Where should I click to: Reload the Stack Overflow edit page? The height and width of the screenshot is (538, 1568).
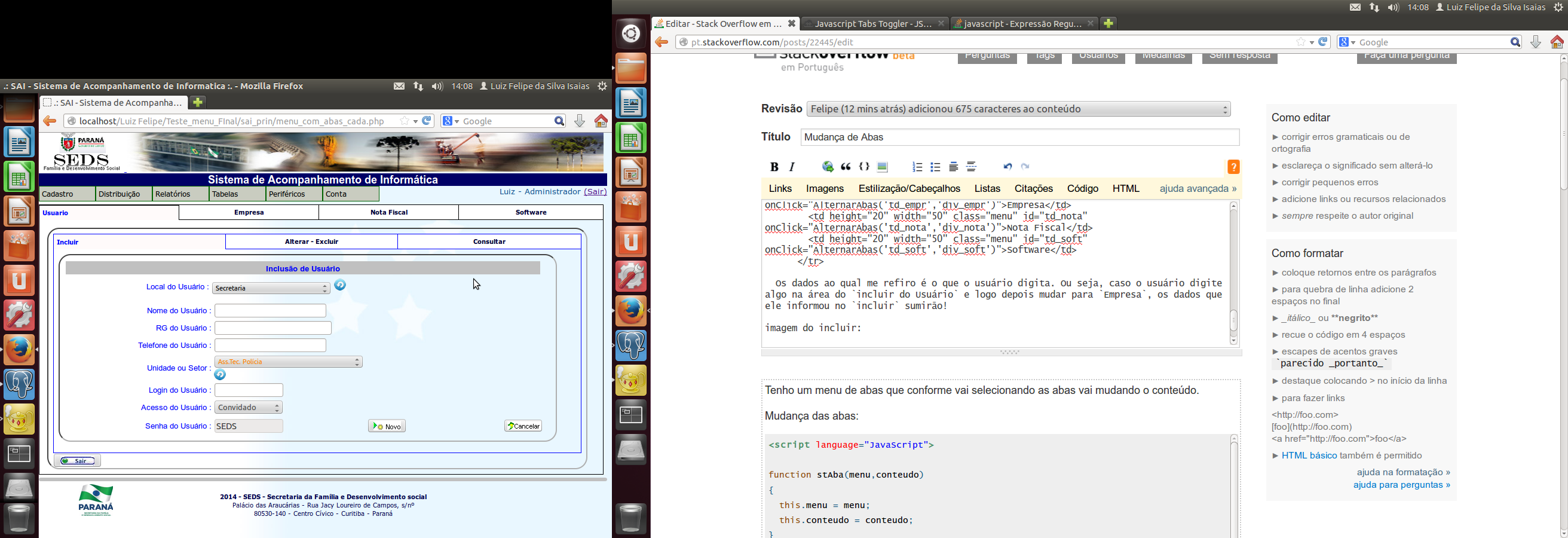click(x=1324, y=42)
